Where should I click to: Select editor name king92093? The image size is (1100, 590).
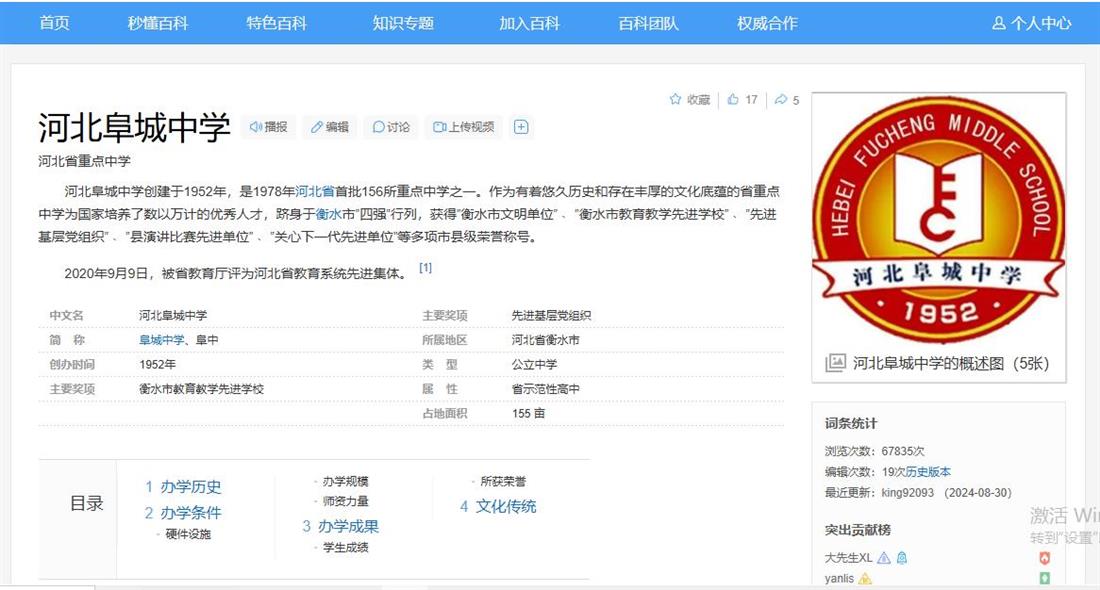click(x=908, y=493)
